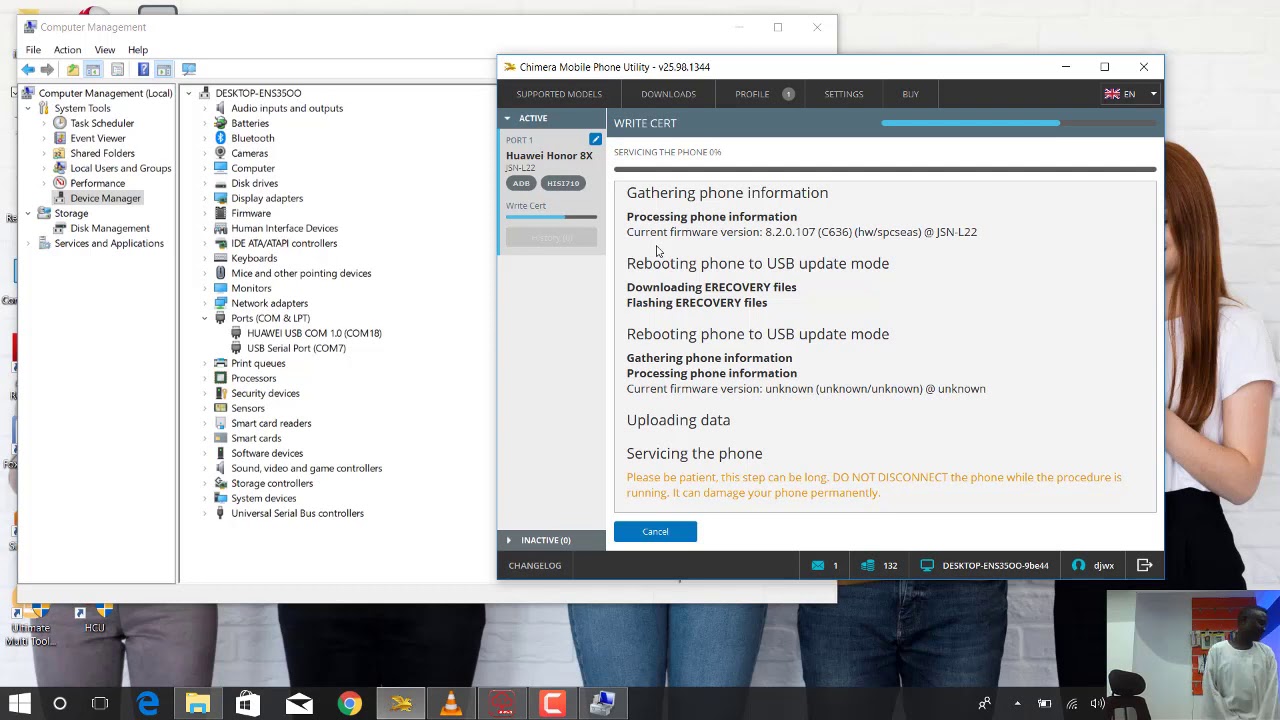Open Task View on the taskbar

[x=100, y=704]
